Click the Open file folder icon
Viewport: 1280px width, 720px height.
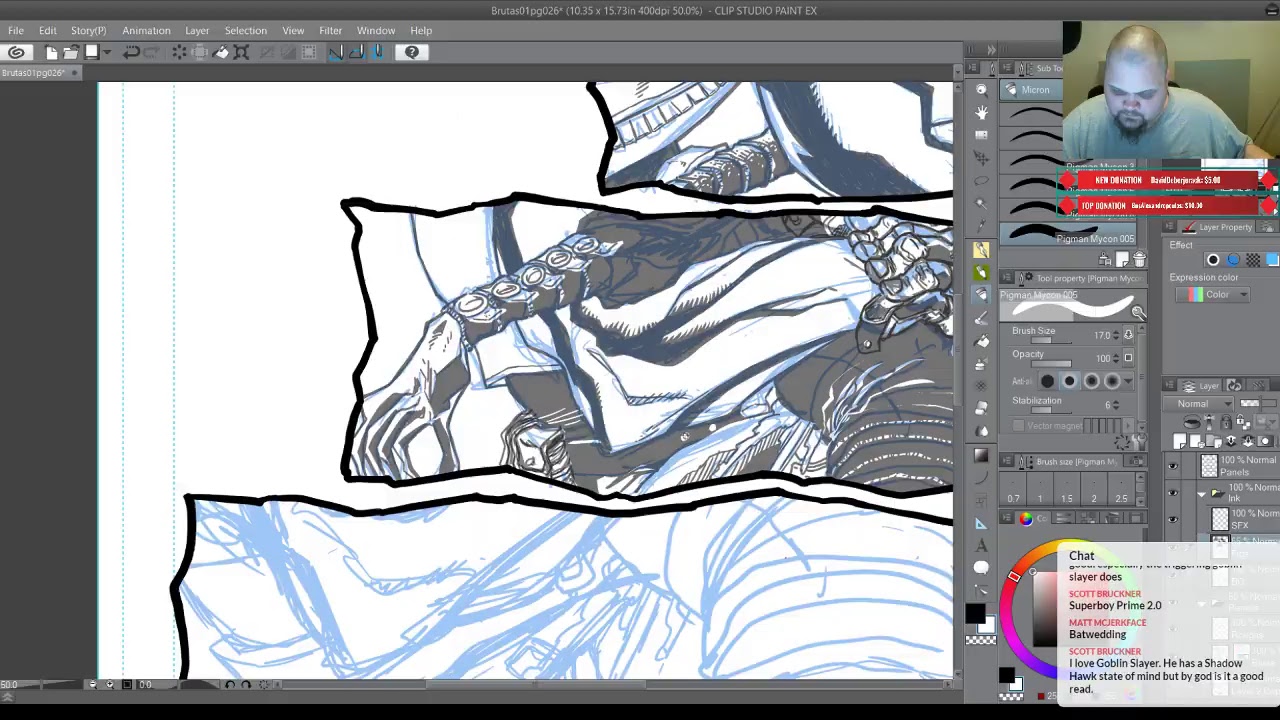pyautogui.click(x=71, y=52)
